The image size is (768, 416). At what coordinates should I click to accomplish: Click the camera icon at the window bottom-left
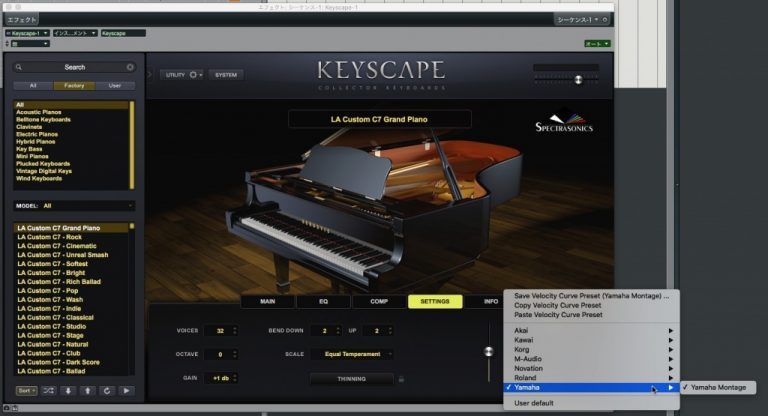point(6,408)
